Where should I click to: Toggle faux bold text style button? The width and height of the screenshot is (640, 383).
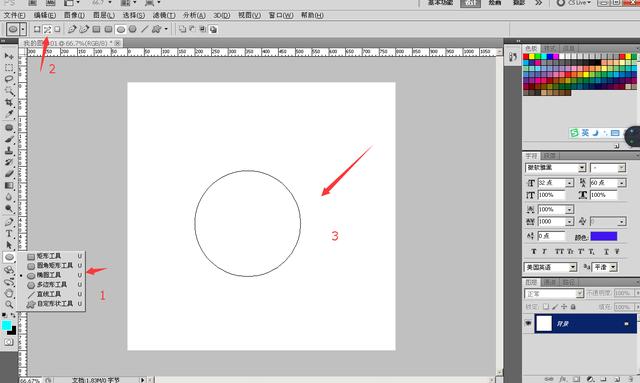[x=534, y=252]
